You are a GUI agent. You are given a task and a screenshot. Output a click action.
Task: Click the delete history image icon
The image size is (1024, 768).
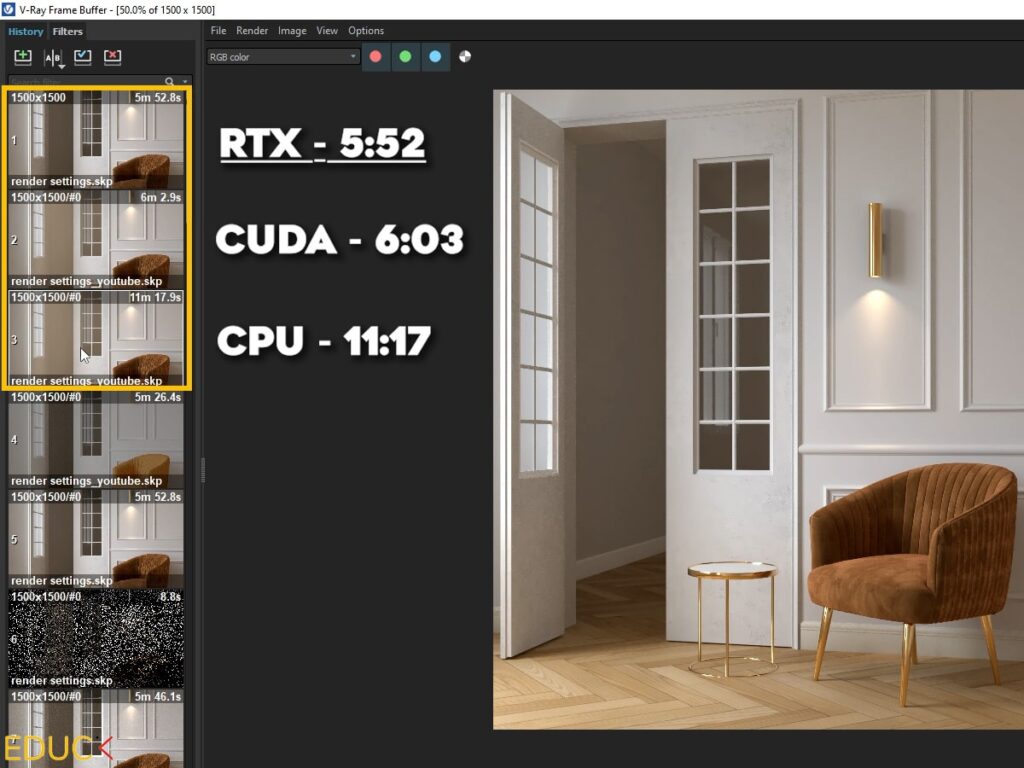click(112, 57)
